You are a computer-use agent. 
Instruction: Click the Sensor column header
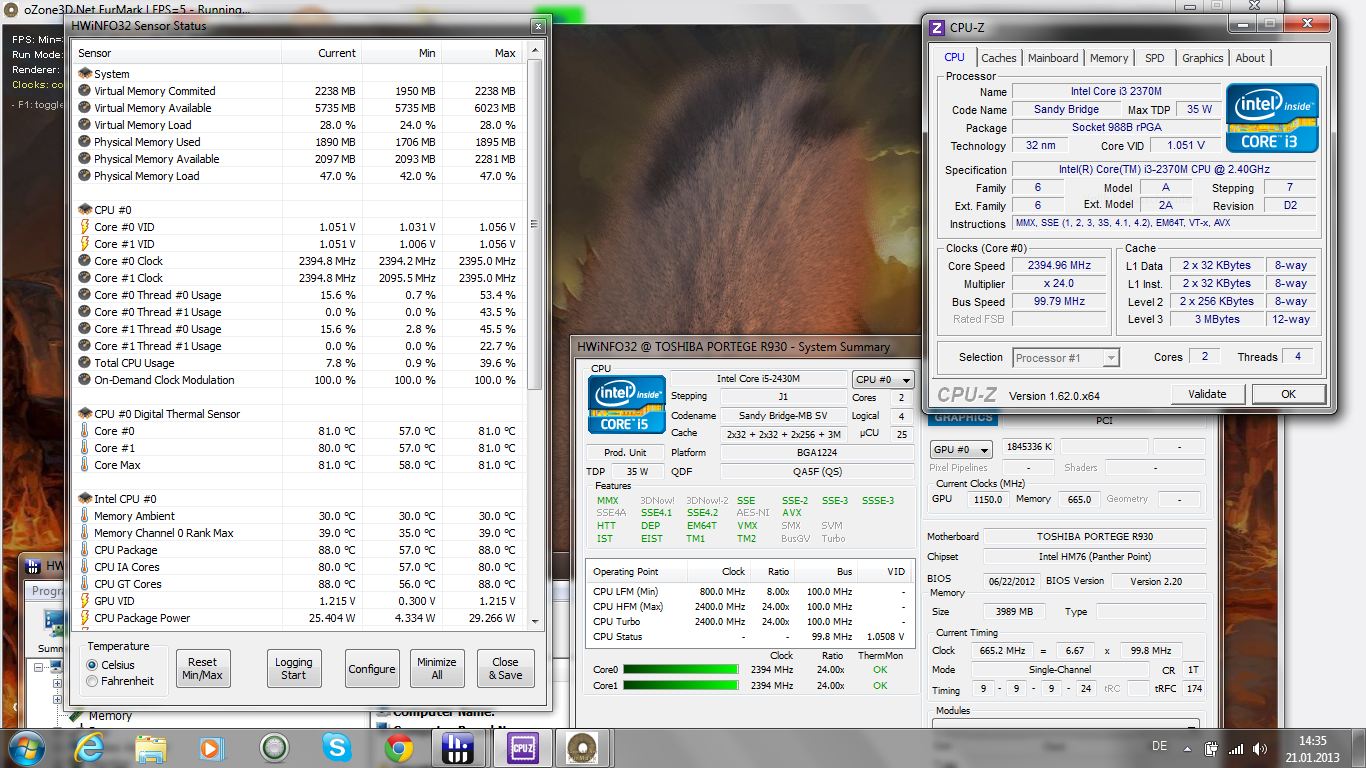point(178,53)
